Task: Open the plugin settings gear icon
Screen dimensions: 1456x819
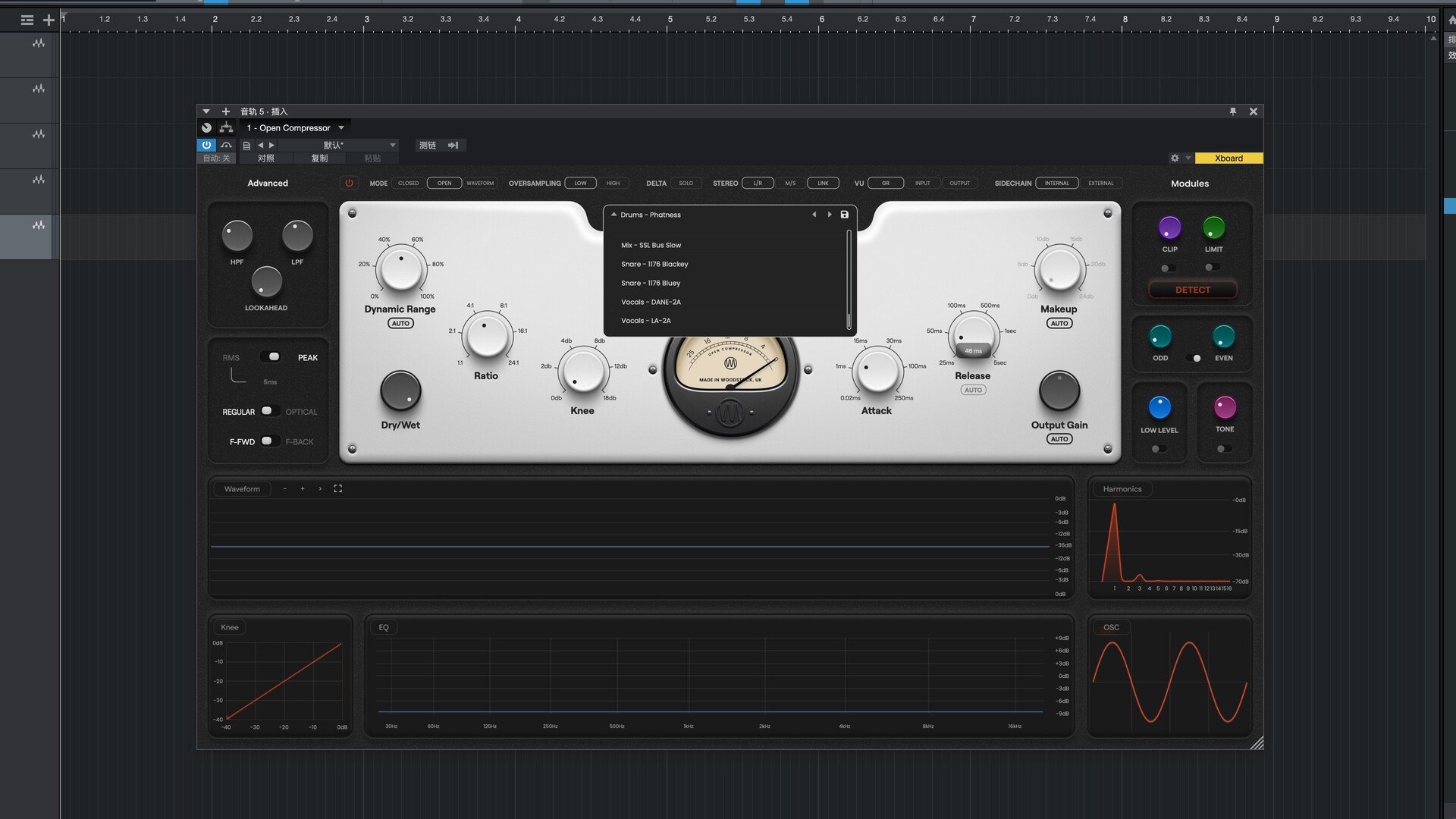Action: (1175, 158)
